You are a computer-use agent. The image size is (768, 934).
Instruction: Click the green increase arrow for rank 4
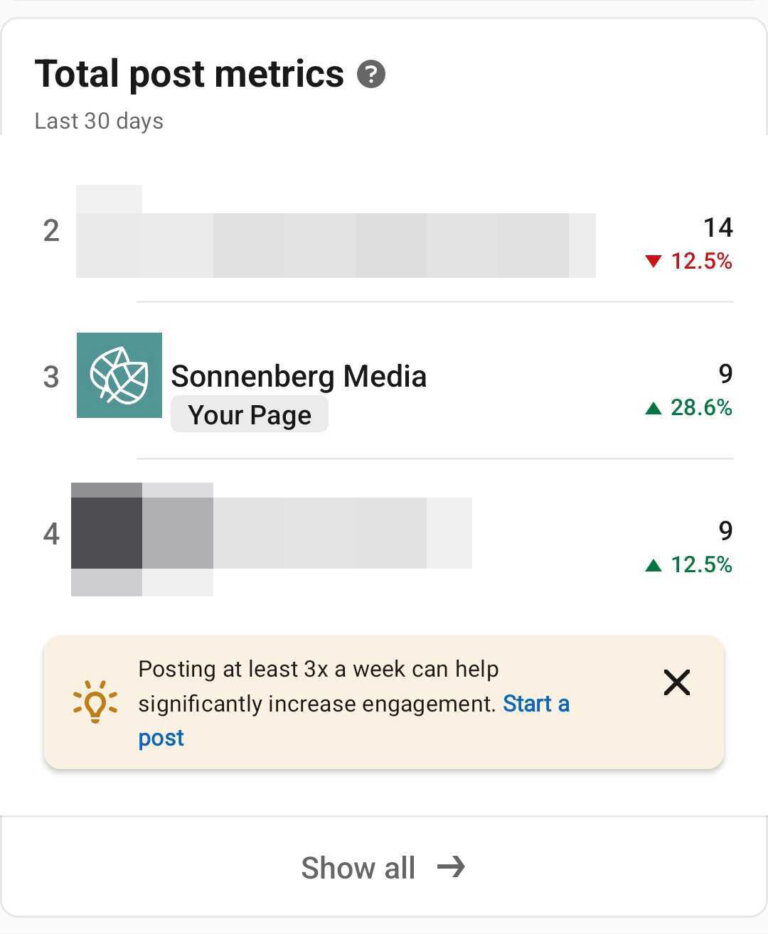(656, 564)
